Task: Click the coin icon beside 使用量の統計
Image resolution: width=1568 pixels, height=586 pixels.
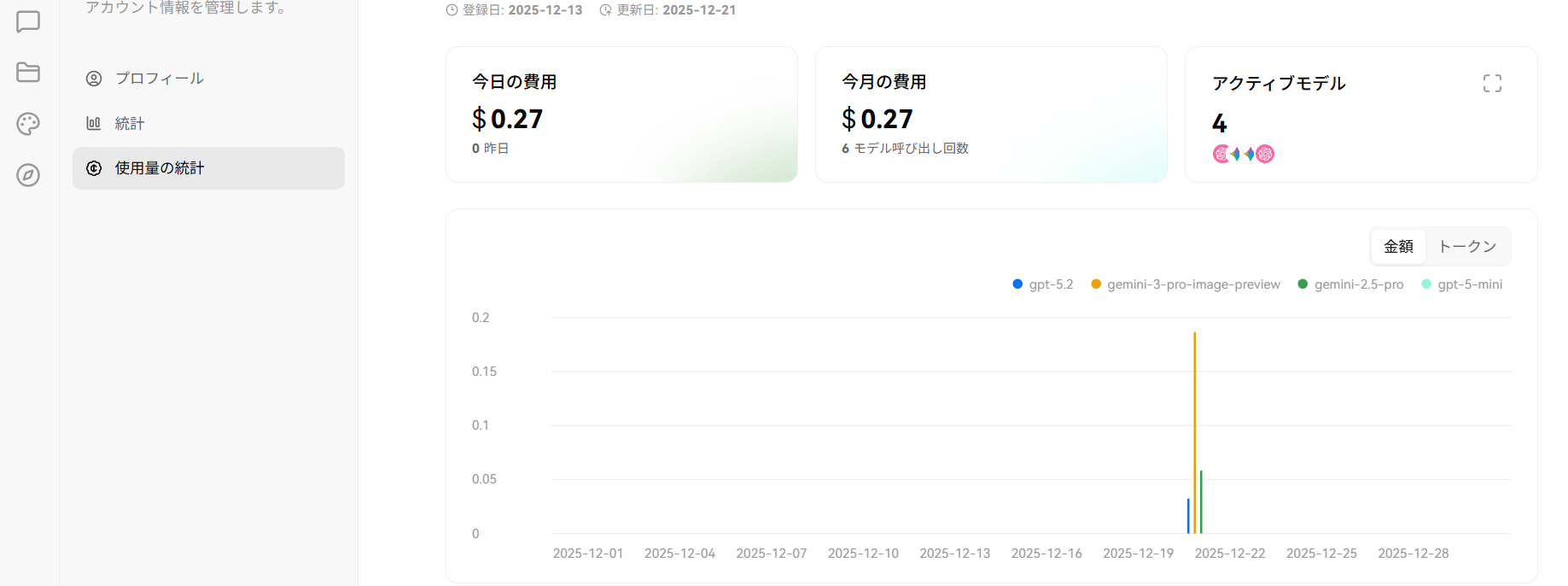Action: 94,168
